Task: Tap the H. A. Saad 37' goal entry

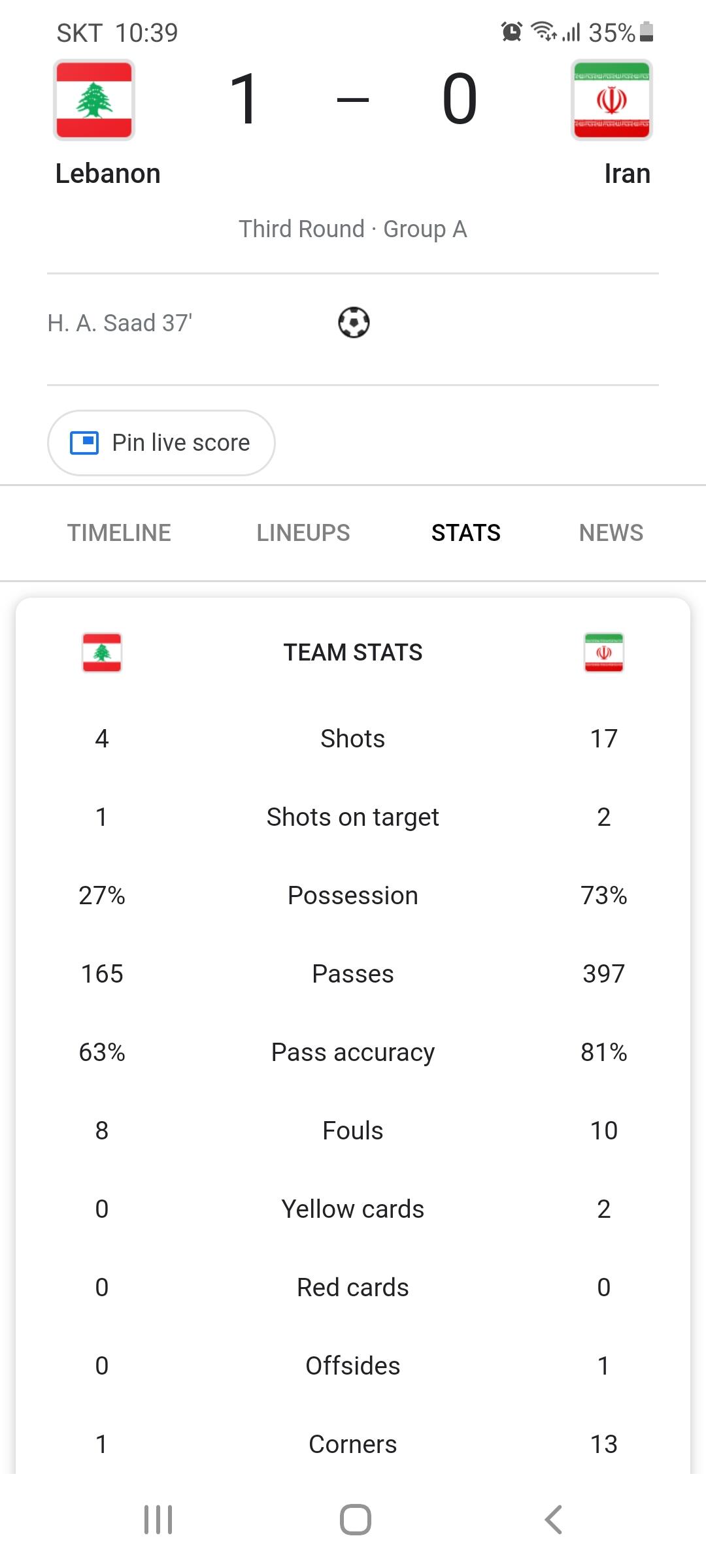Action: tap(120, 323)
